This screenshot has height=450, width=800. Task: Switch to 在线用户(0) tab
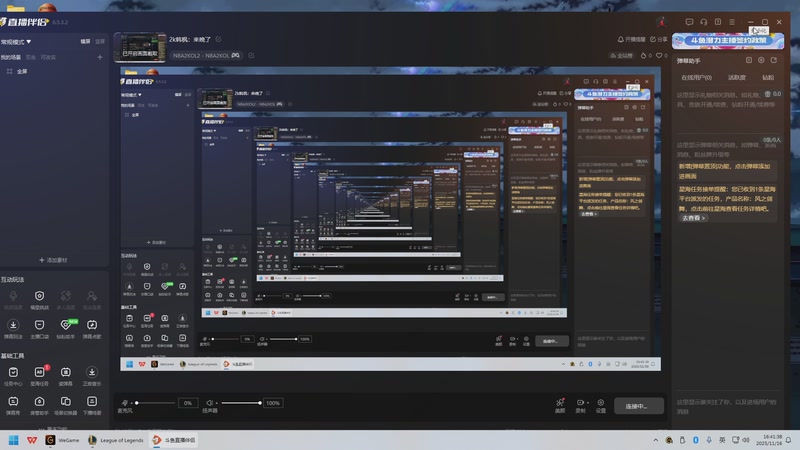point(696,78)
